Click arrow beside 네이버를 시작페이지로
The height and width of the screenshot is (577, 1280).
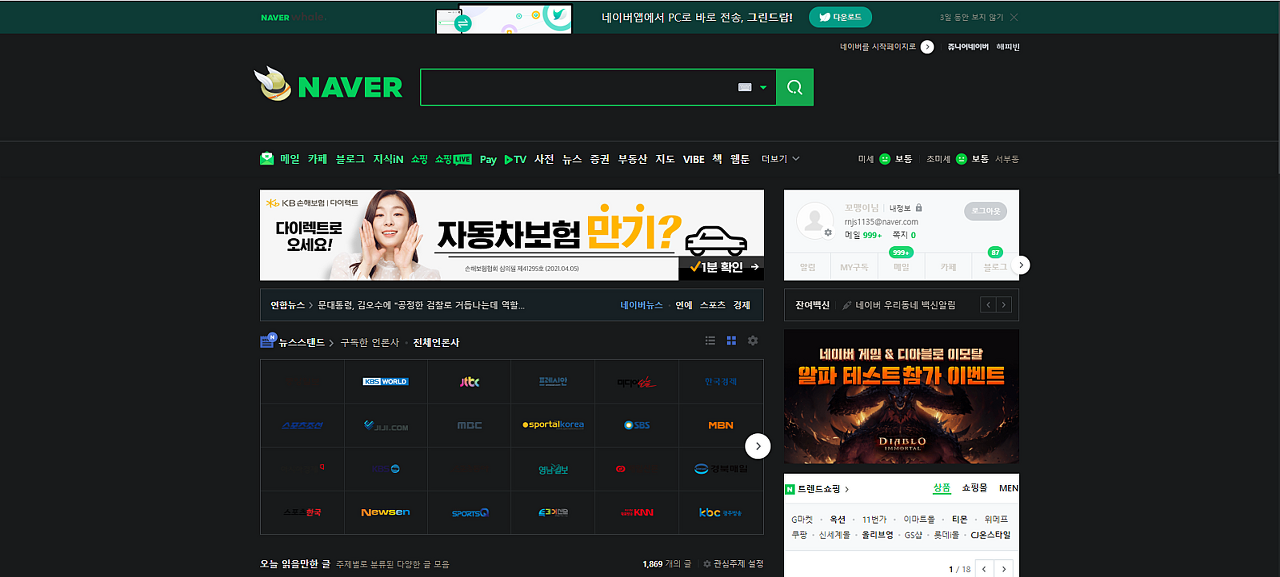[927, 47]
